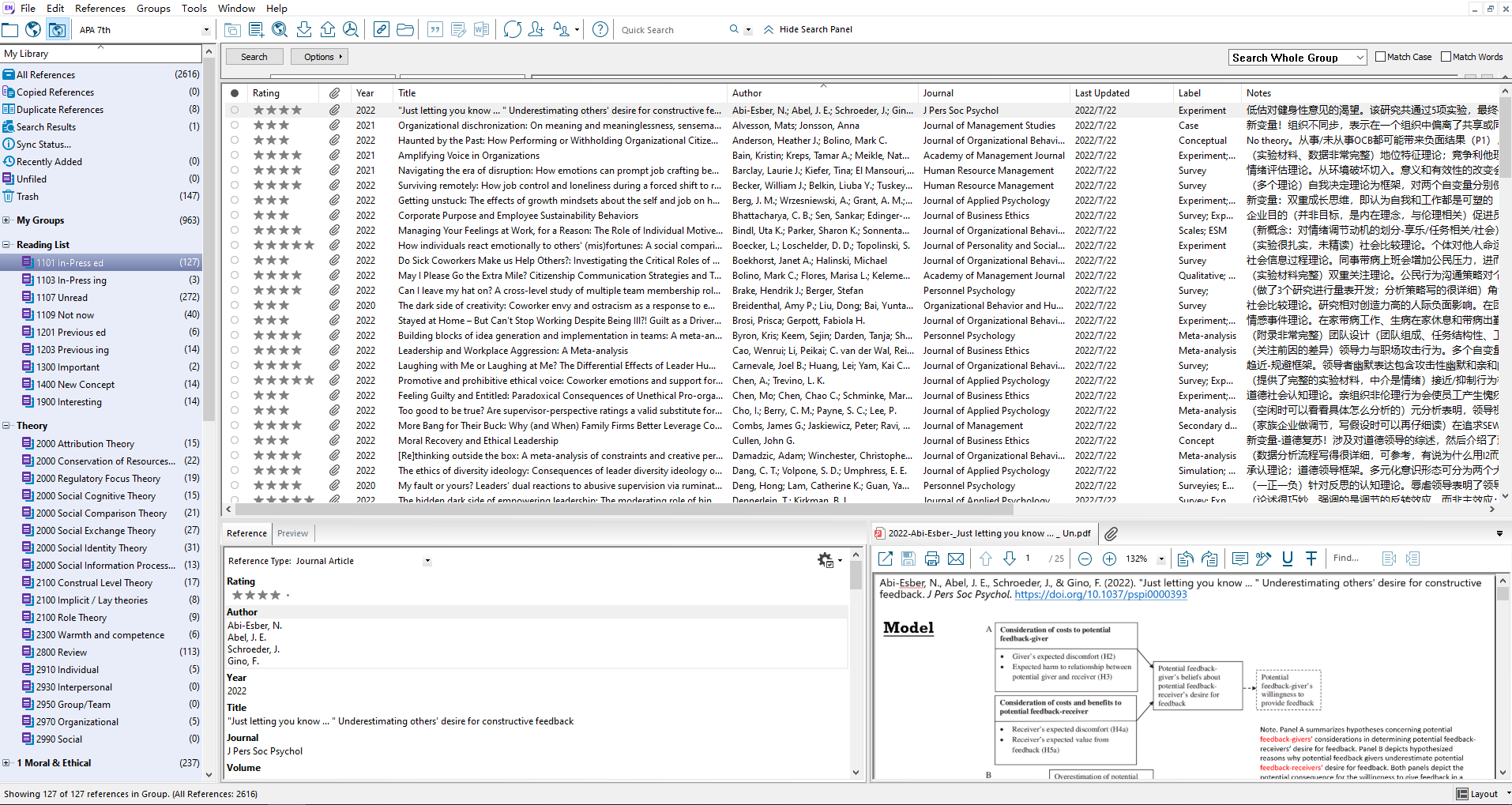Image resolution: width=1512 pixels, height=805 pixels.
Task: Open the Activity Feed bell icon
Action: point(561,30)
